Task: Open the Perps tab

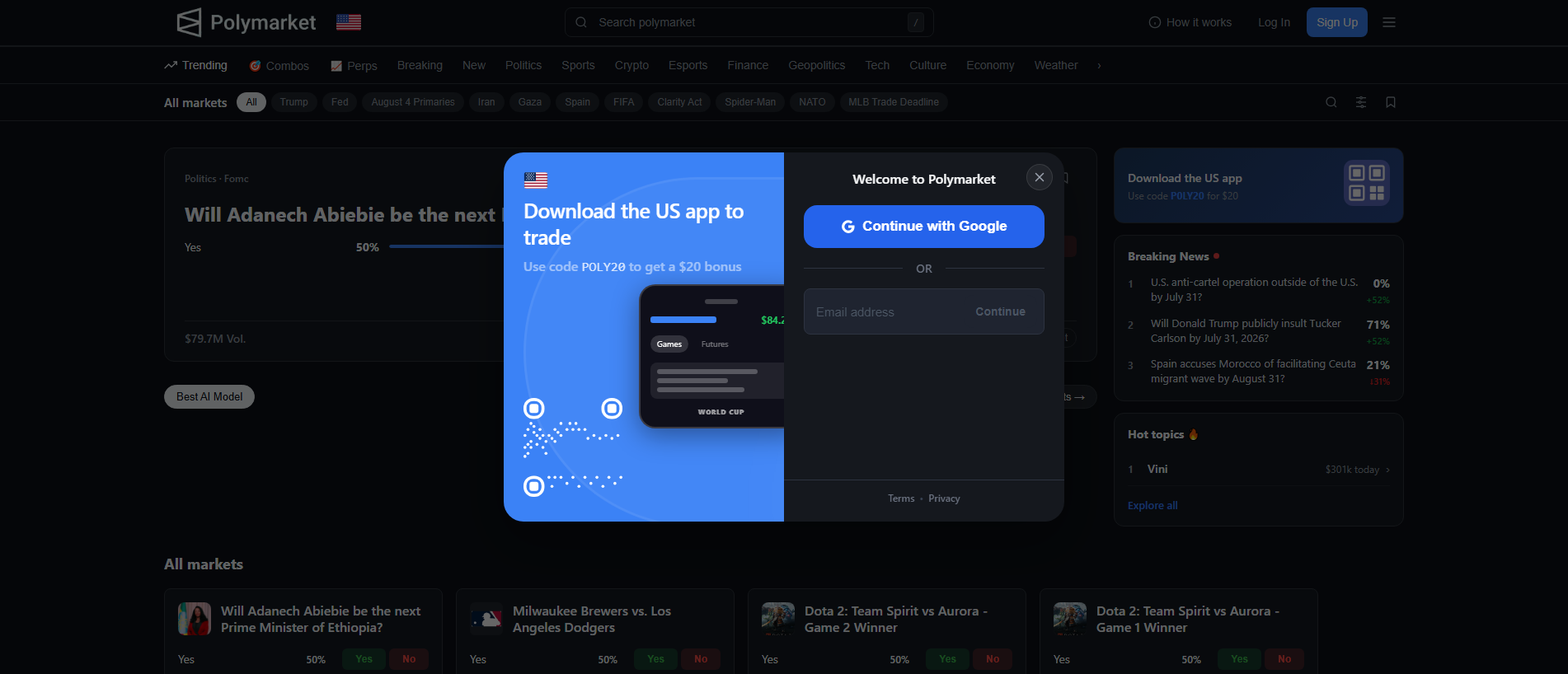Action: click(354, 66)
